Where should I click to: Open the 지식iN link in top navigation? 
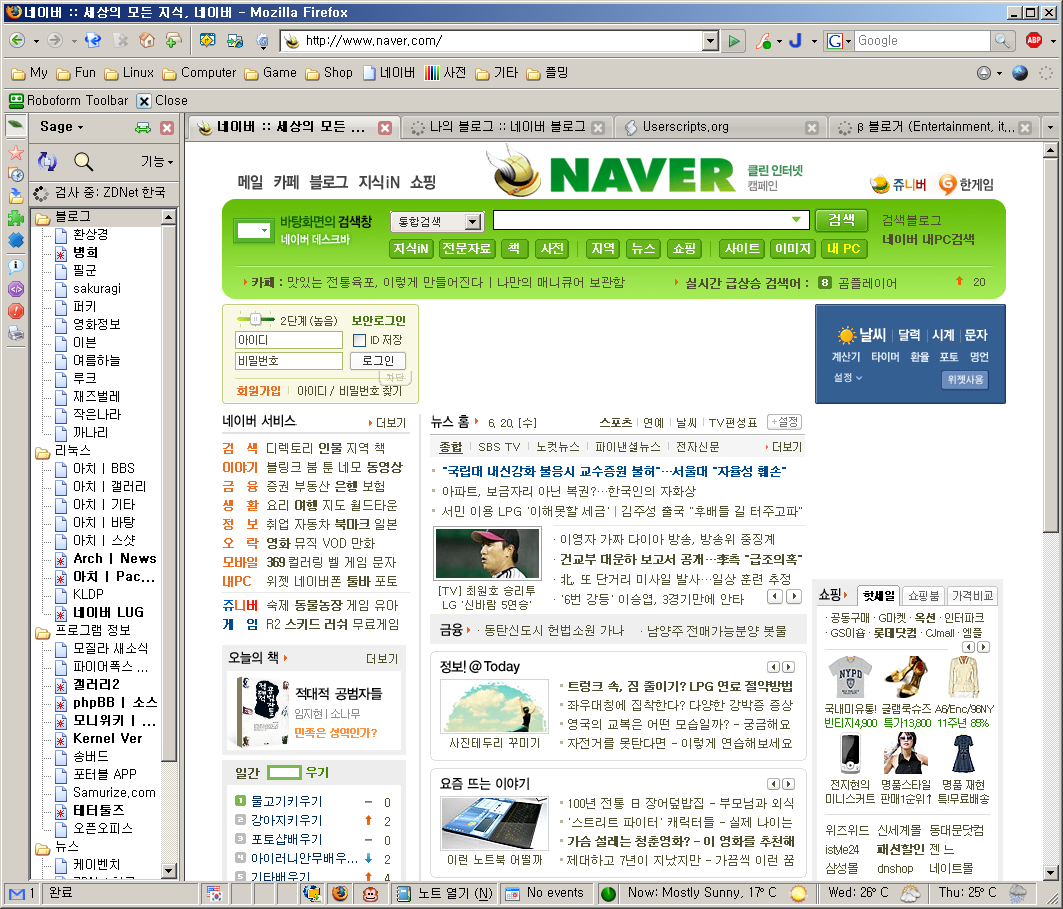coord(378,182)
